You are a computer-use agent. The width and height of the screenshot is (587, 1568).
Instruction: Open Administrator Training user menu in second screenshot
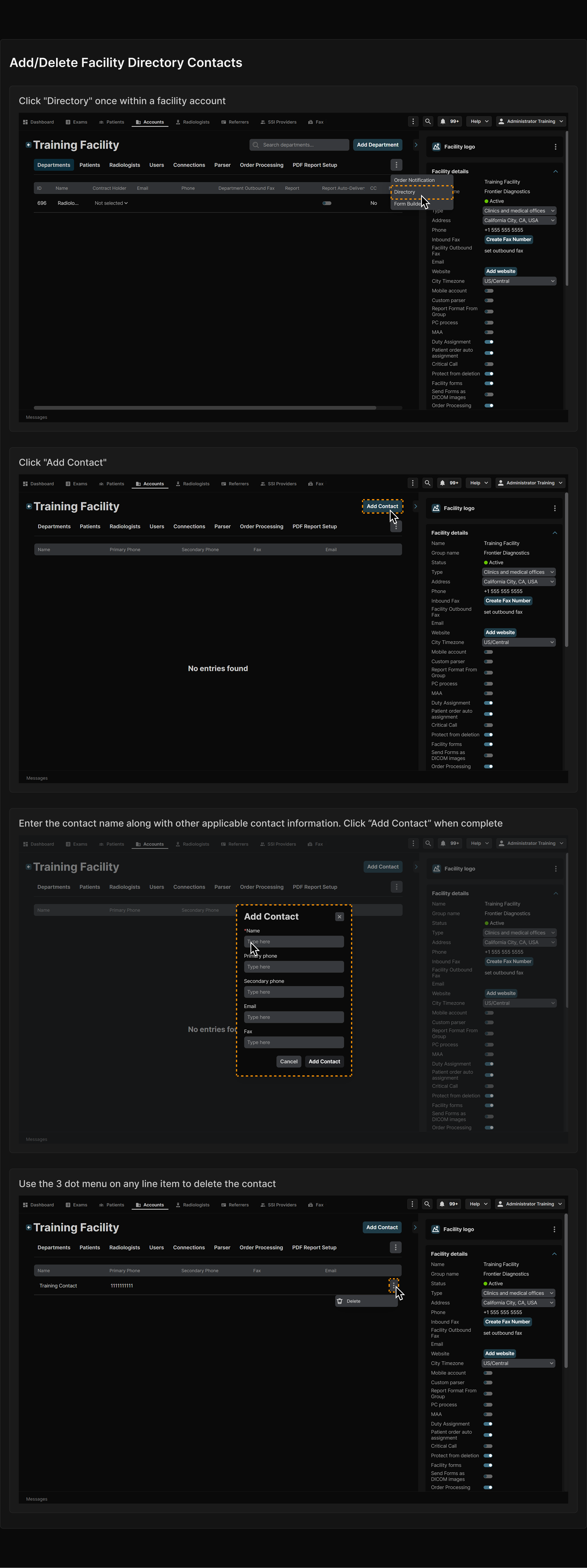click(530, 483)
